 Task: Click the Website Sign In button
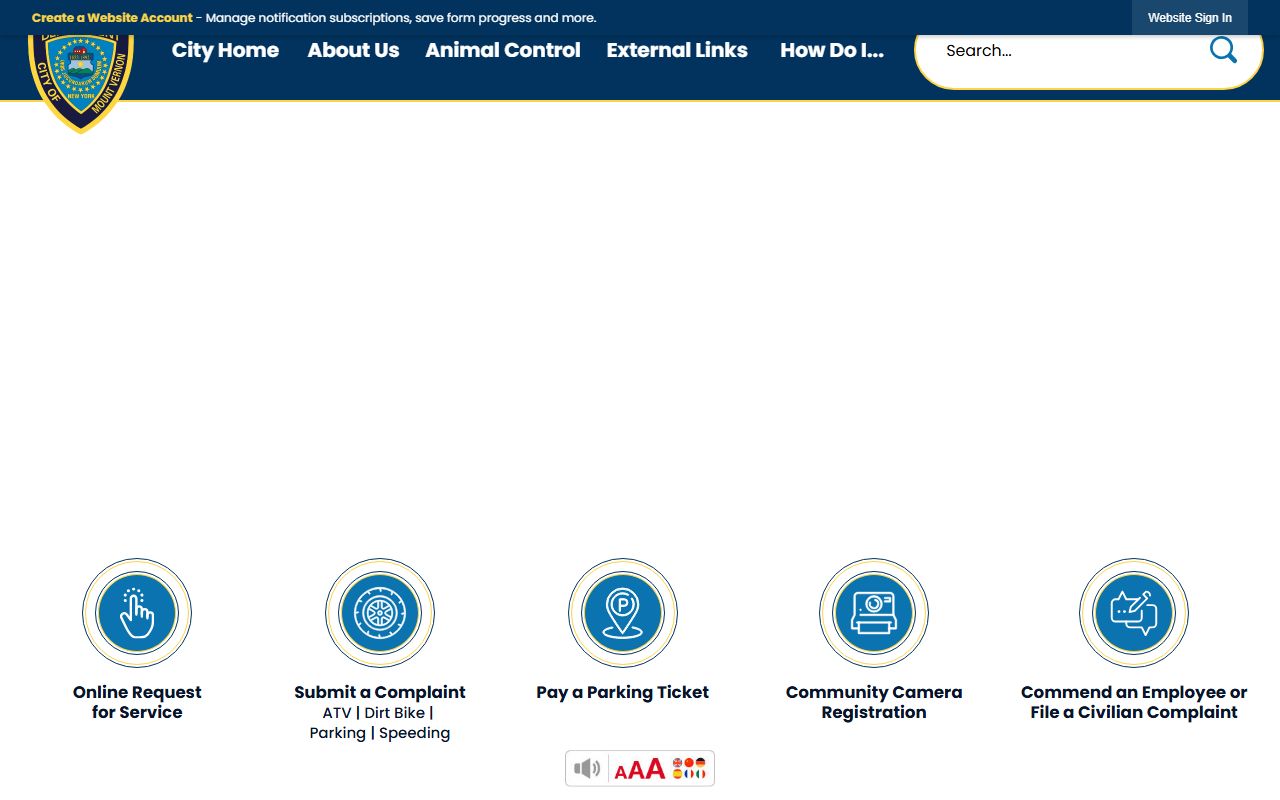[1189, 18]
